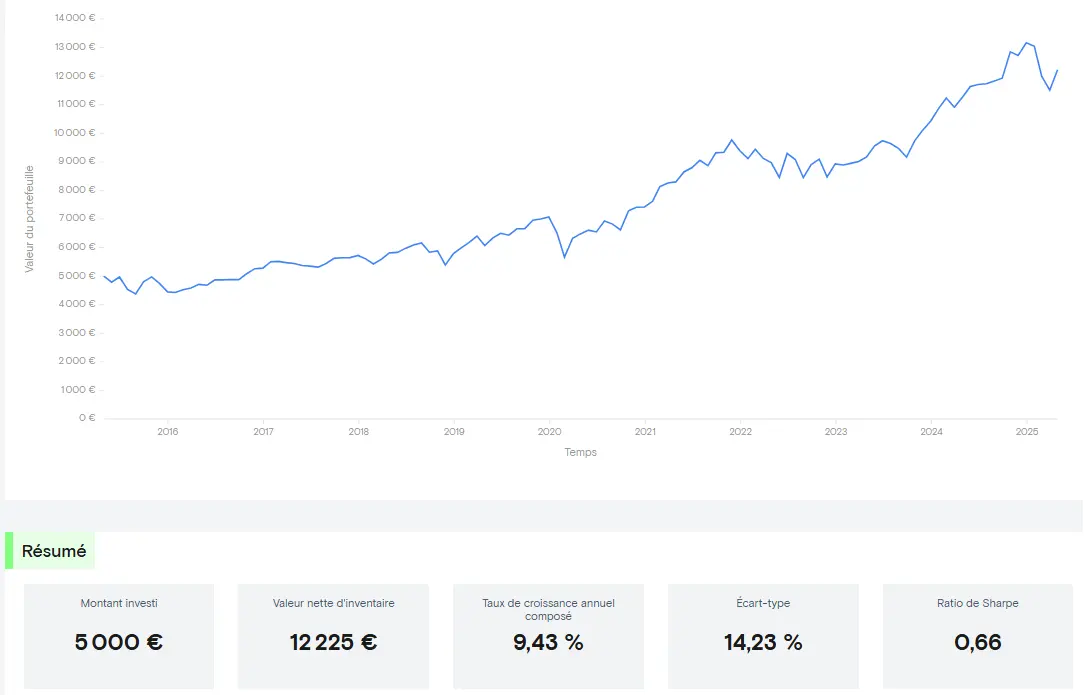
Task: Click the 10 000 € y-axis label
Action: pyautogui.click(x=75, y=132)
